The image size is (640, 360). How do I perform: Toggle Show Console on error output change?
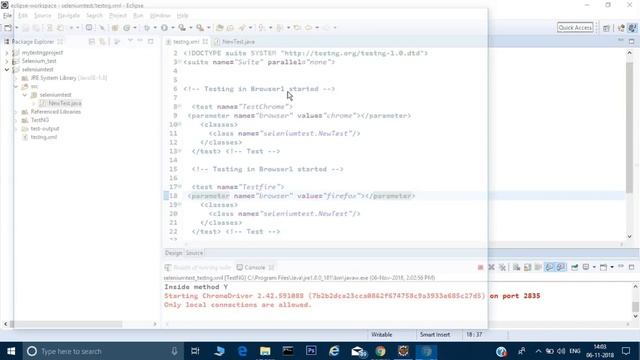tap(561, 267)
